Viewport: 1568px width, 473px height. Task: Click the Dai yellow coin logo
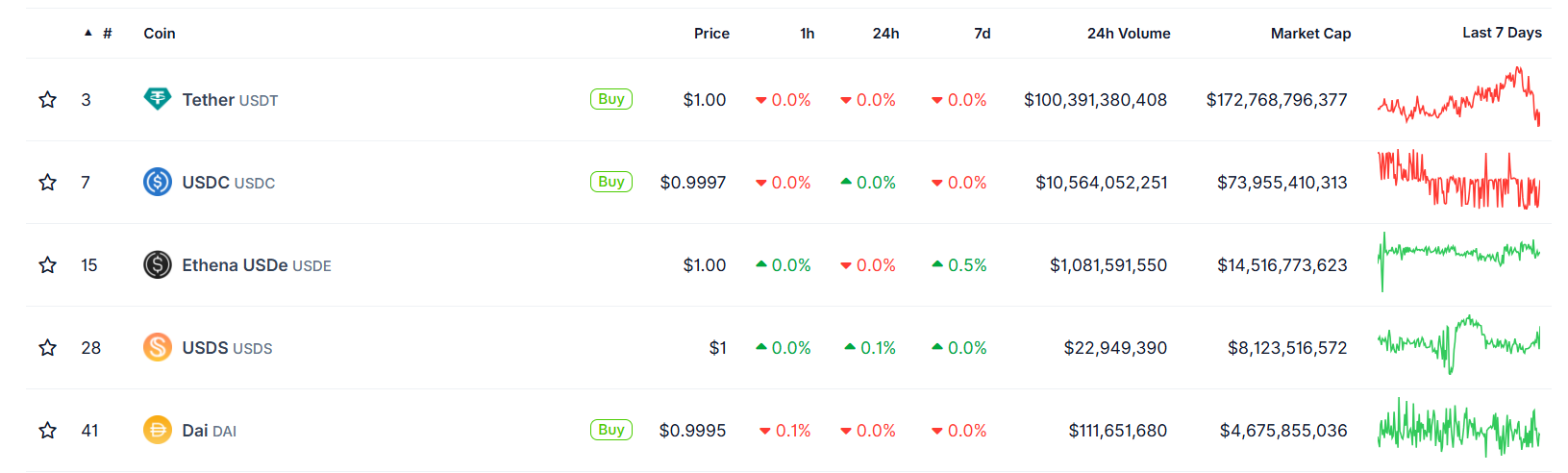click(158, 430)
